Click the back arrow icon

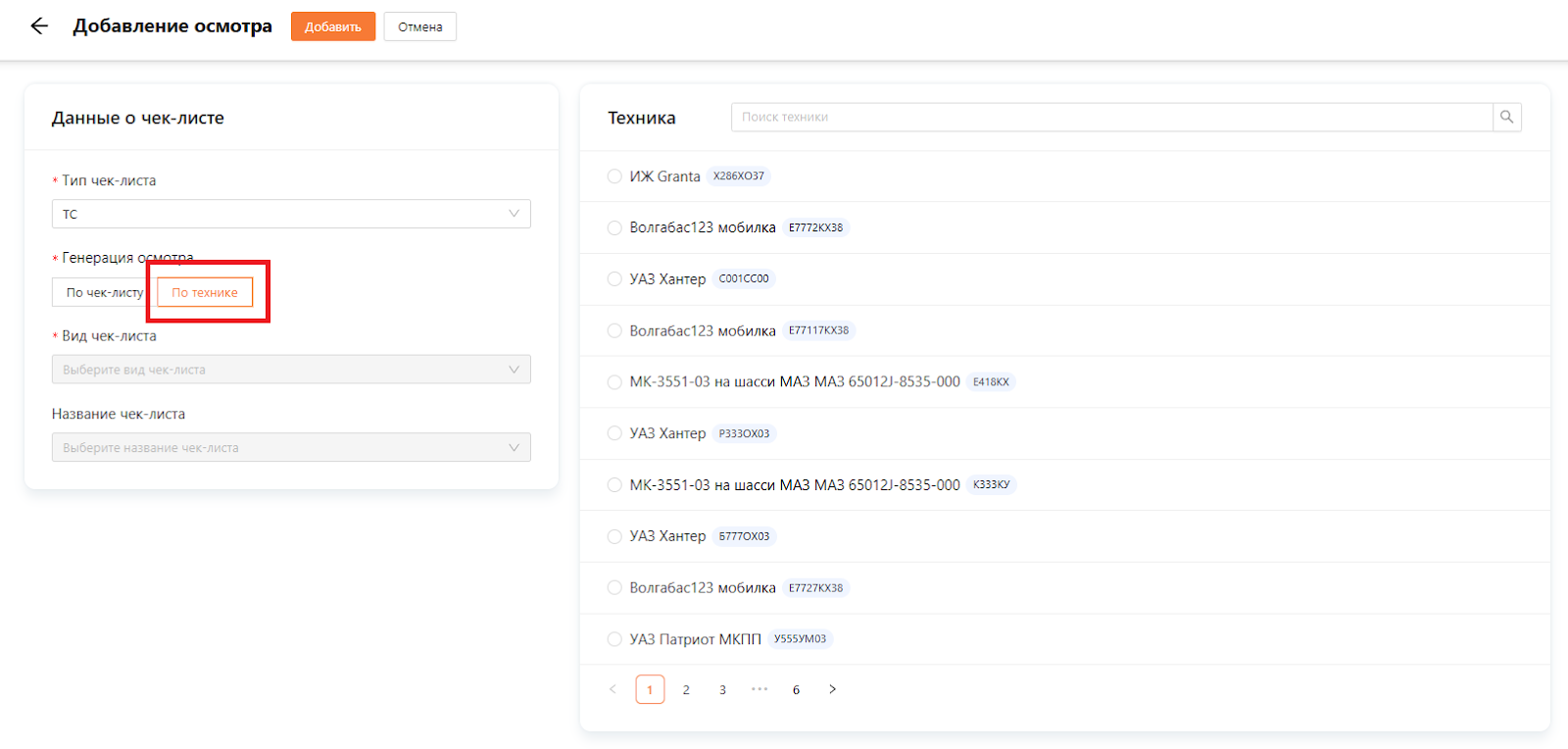(39, 26)
